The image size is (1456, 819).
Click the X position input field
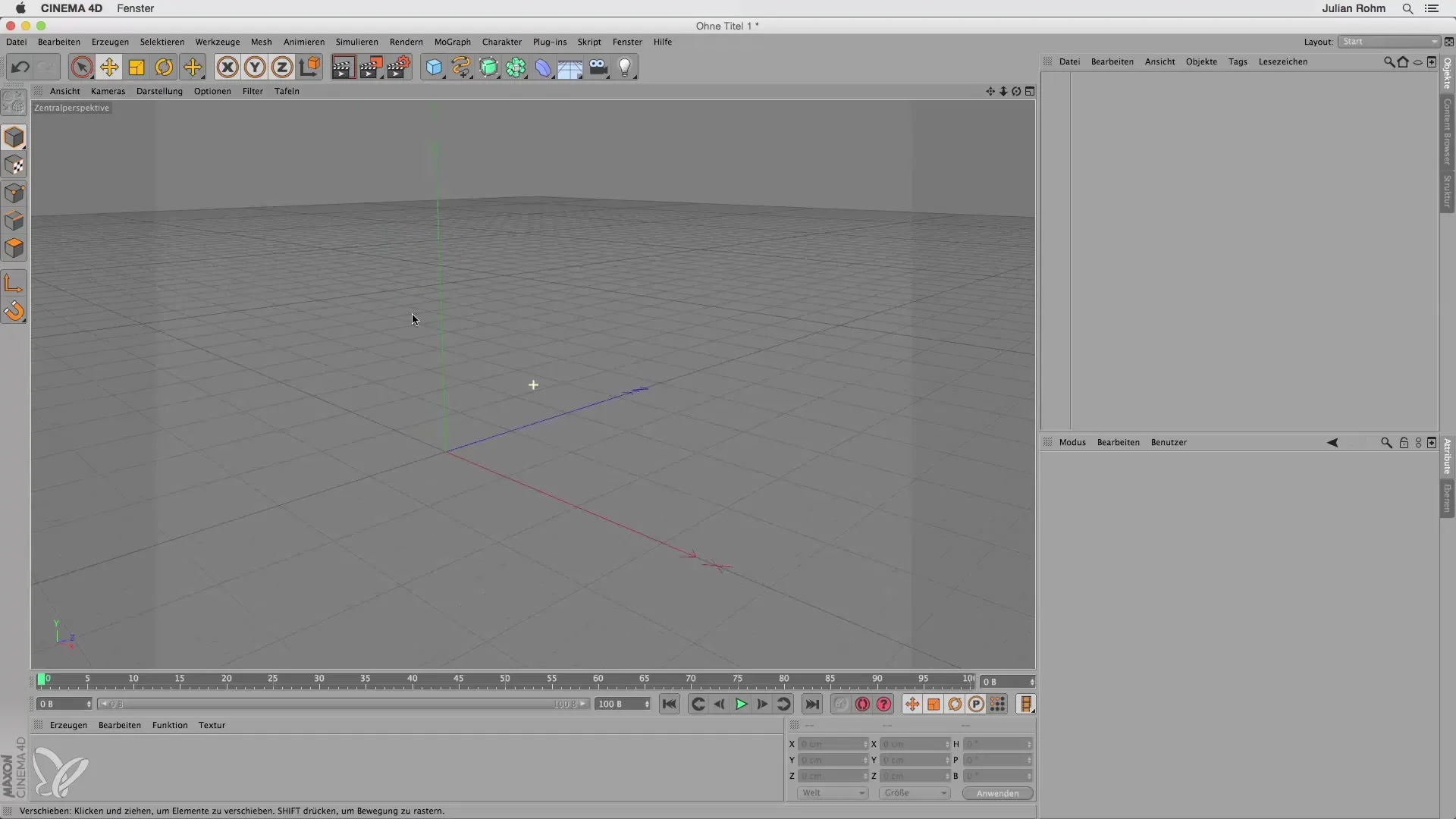click(x=833, y=745)
